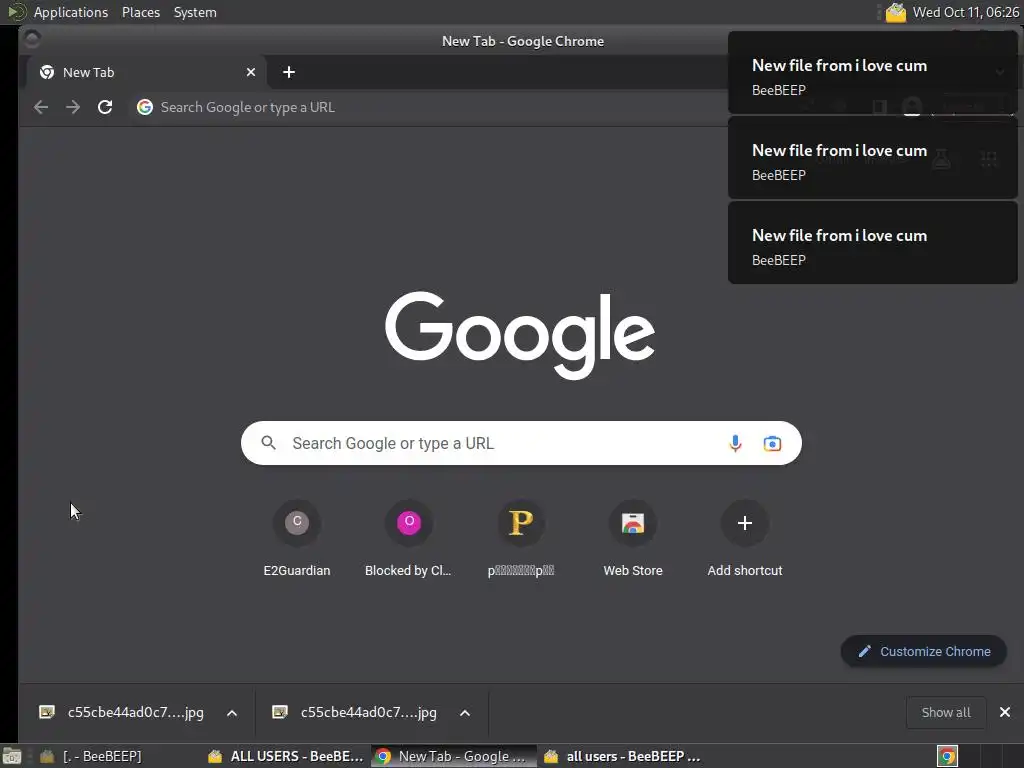Switch to ALL USERS - BeeBEEP taskbar window
Screen dimensions: 1024x768
click(x=286, y=756)
